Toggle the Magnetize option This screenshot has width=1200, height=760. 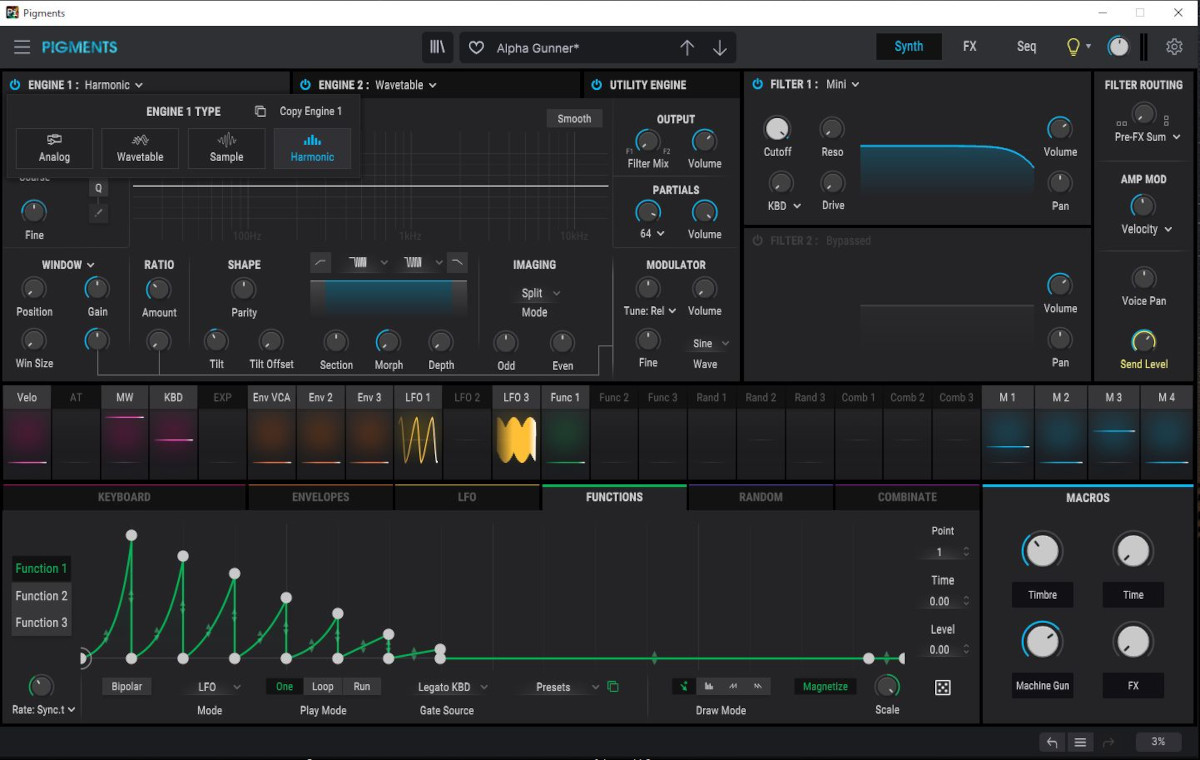click(825, 687)
